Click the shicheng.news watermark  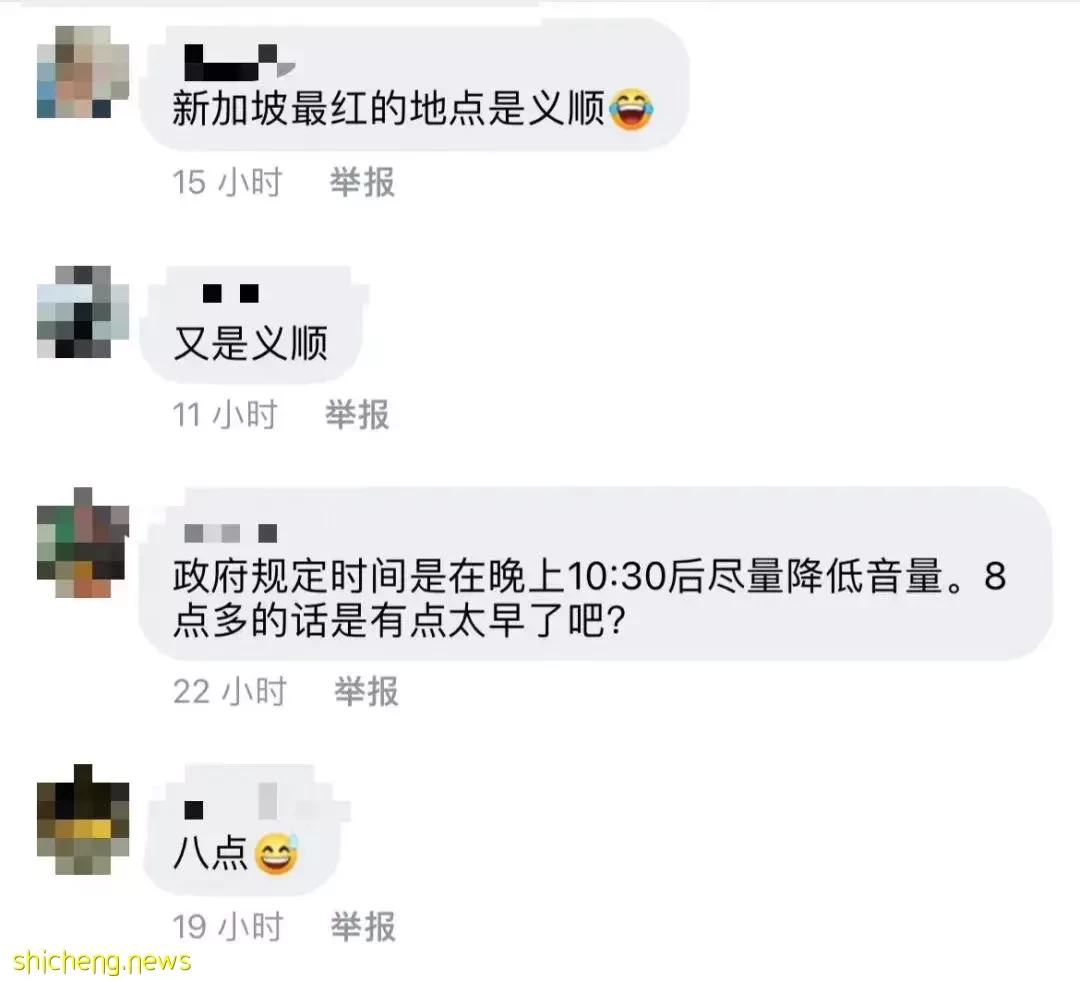pyautogui.click(x=102, y=960)
